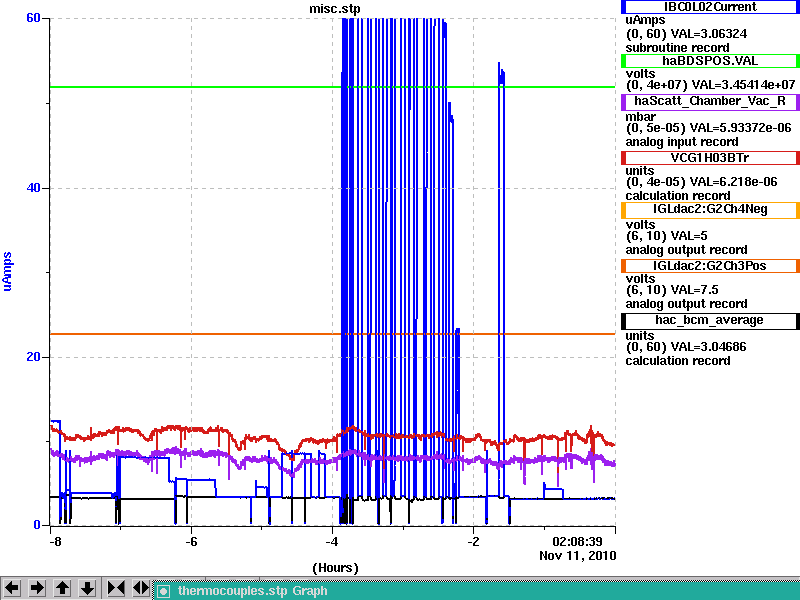Select the IGLdac2:G2Ch3Pos legend entry
Image resolution: width=800 pixels, height=600 pixels.
(710, 266)
